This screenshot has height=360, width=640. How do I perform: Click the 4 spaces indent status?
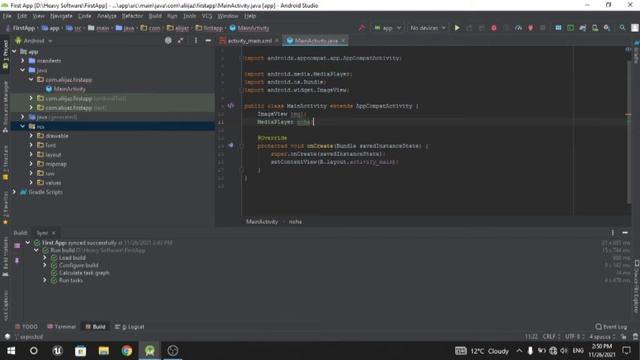(x=602, y=336)
